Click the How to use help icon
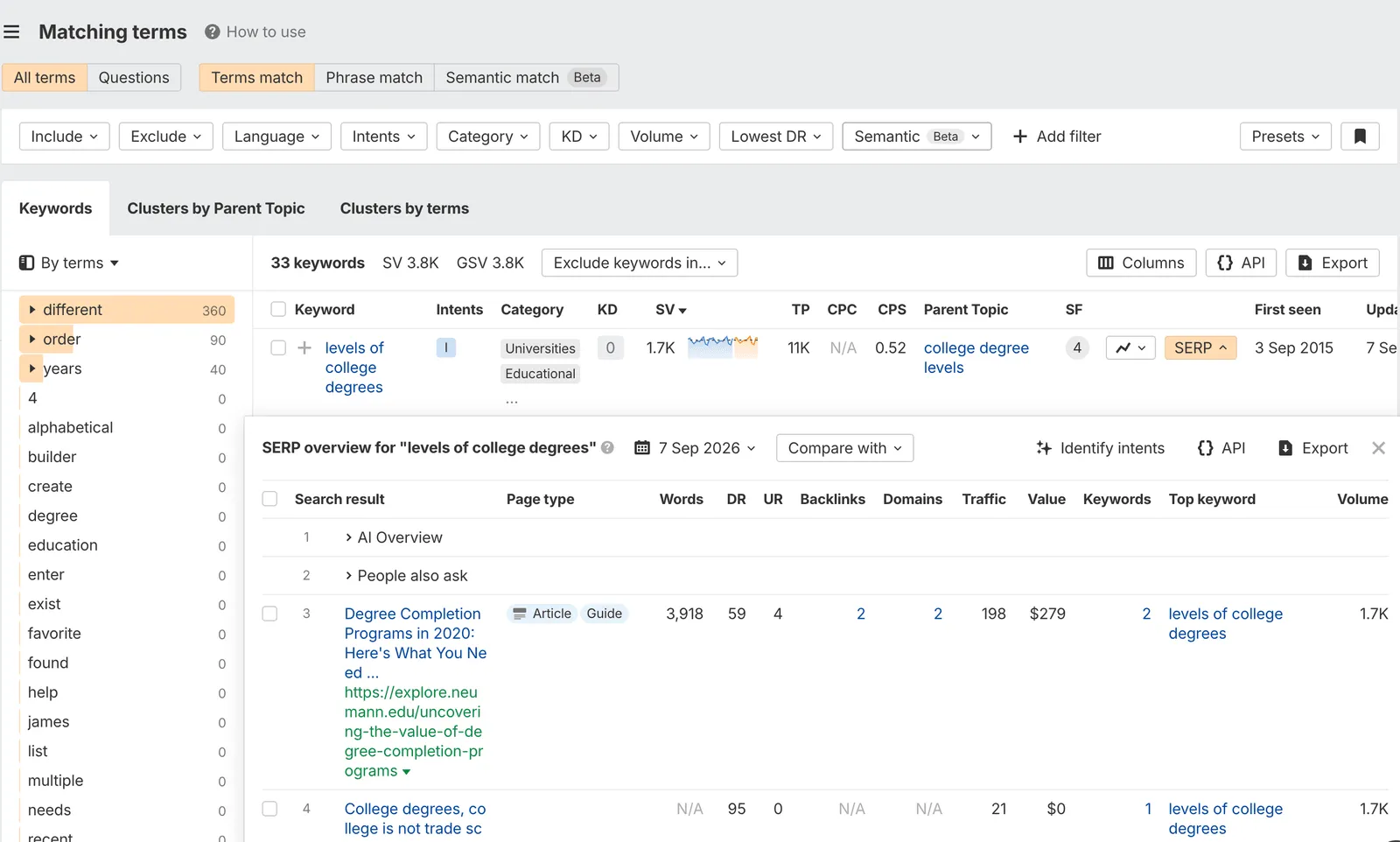The width and height of the screenshot is (1400, 842). (x=212, y=32)
